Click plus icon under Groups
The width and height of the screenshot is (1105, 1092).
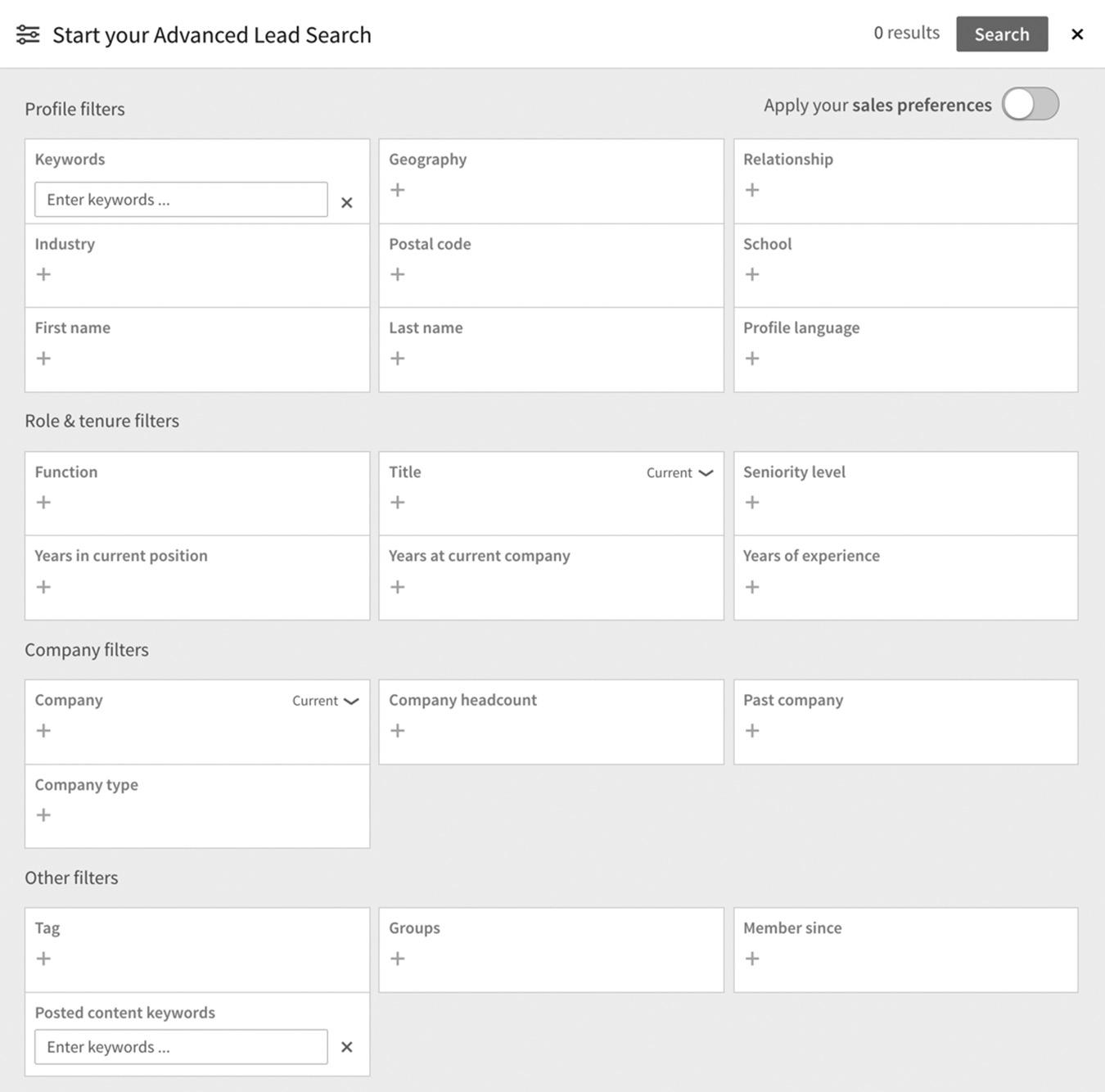(x=398, y=959)
